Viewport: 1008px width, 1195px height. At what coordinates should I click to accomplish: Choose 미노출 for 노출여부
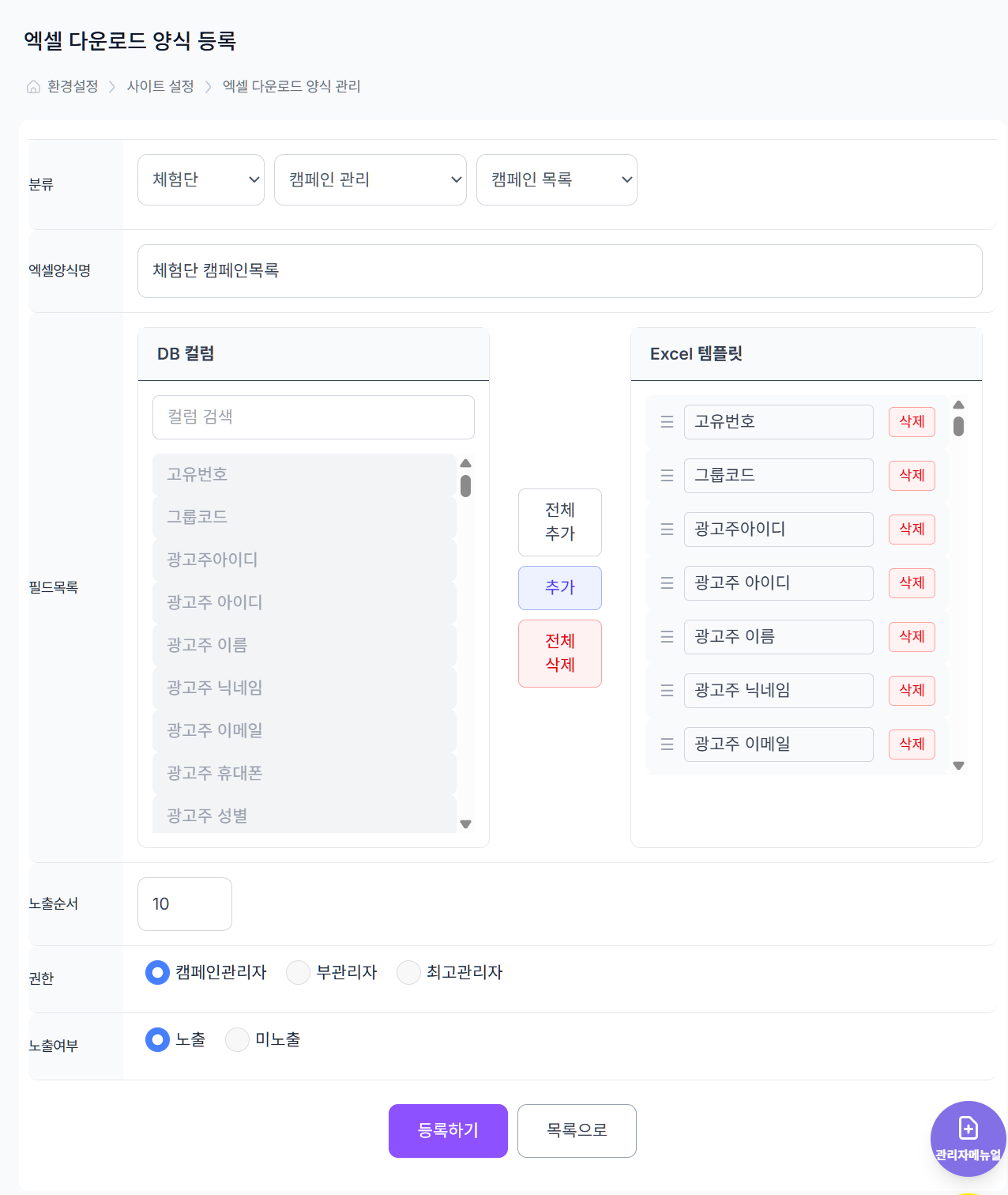237,1039
